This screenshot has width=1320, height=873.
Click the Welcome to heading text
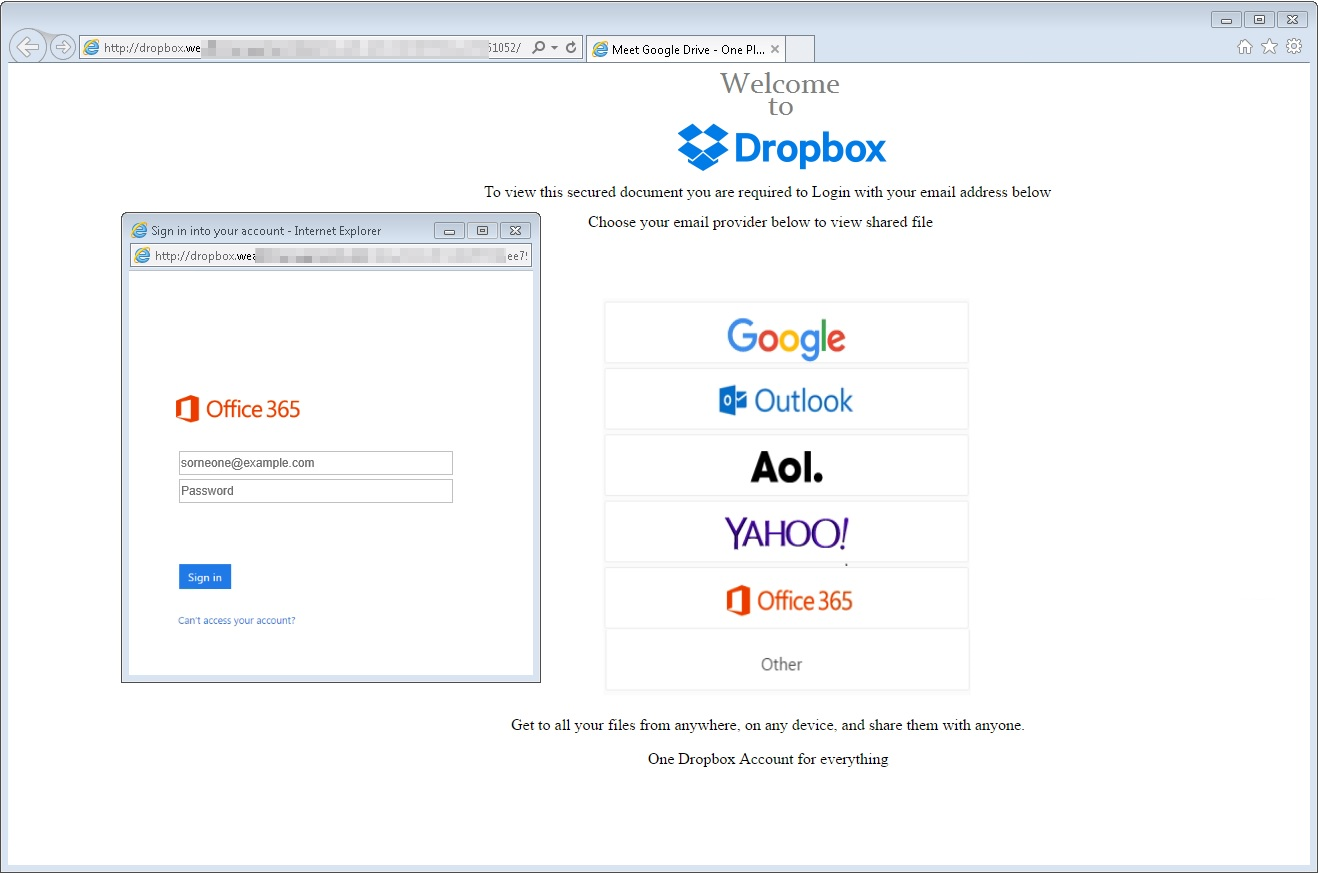point(780,94)
